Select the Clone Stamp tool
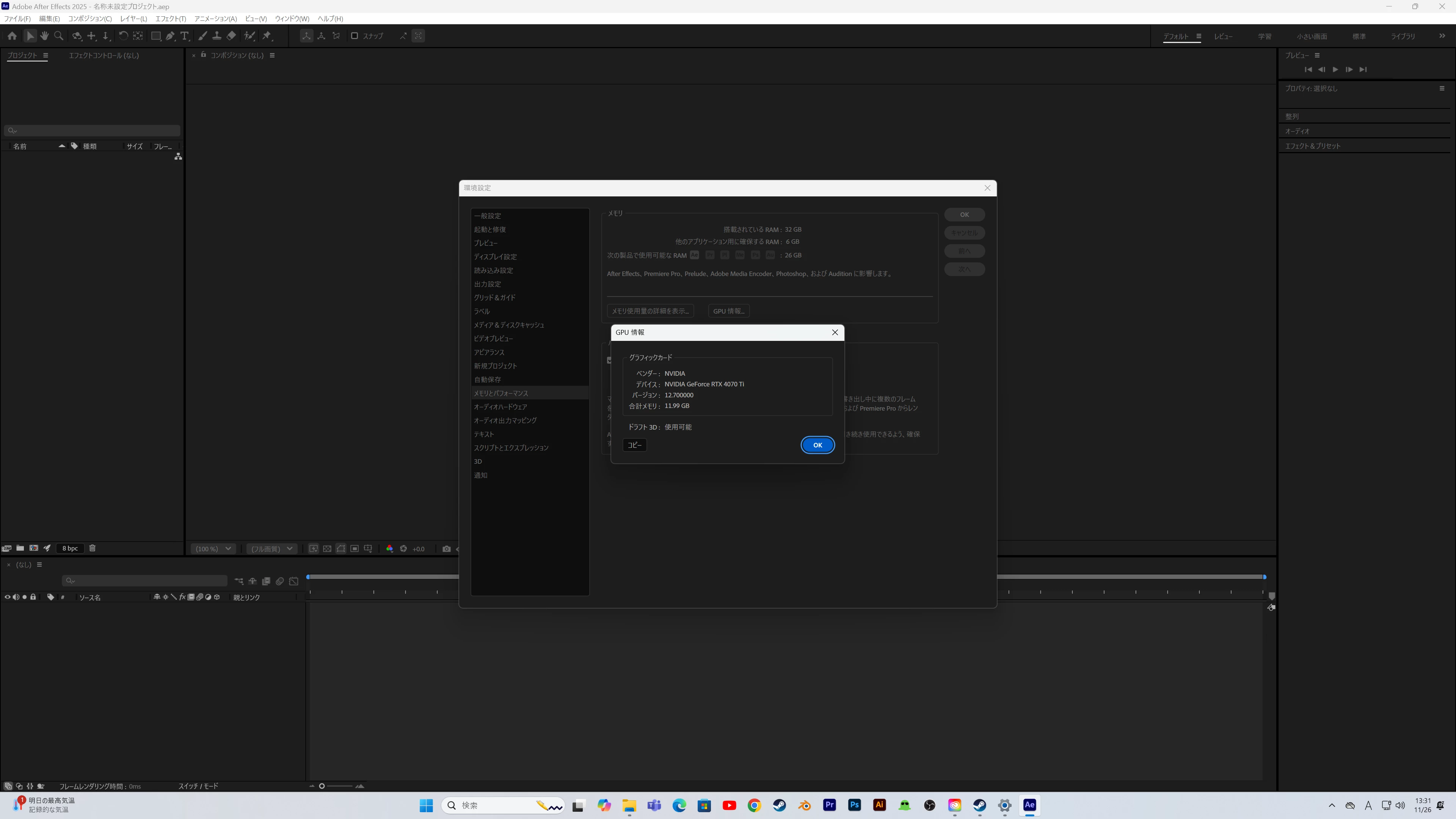This screenshot has width=1456, height=819. point(217,36)
